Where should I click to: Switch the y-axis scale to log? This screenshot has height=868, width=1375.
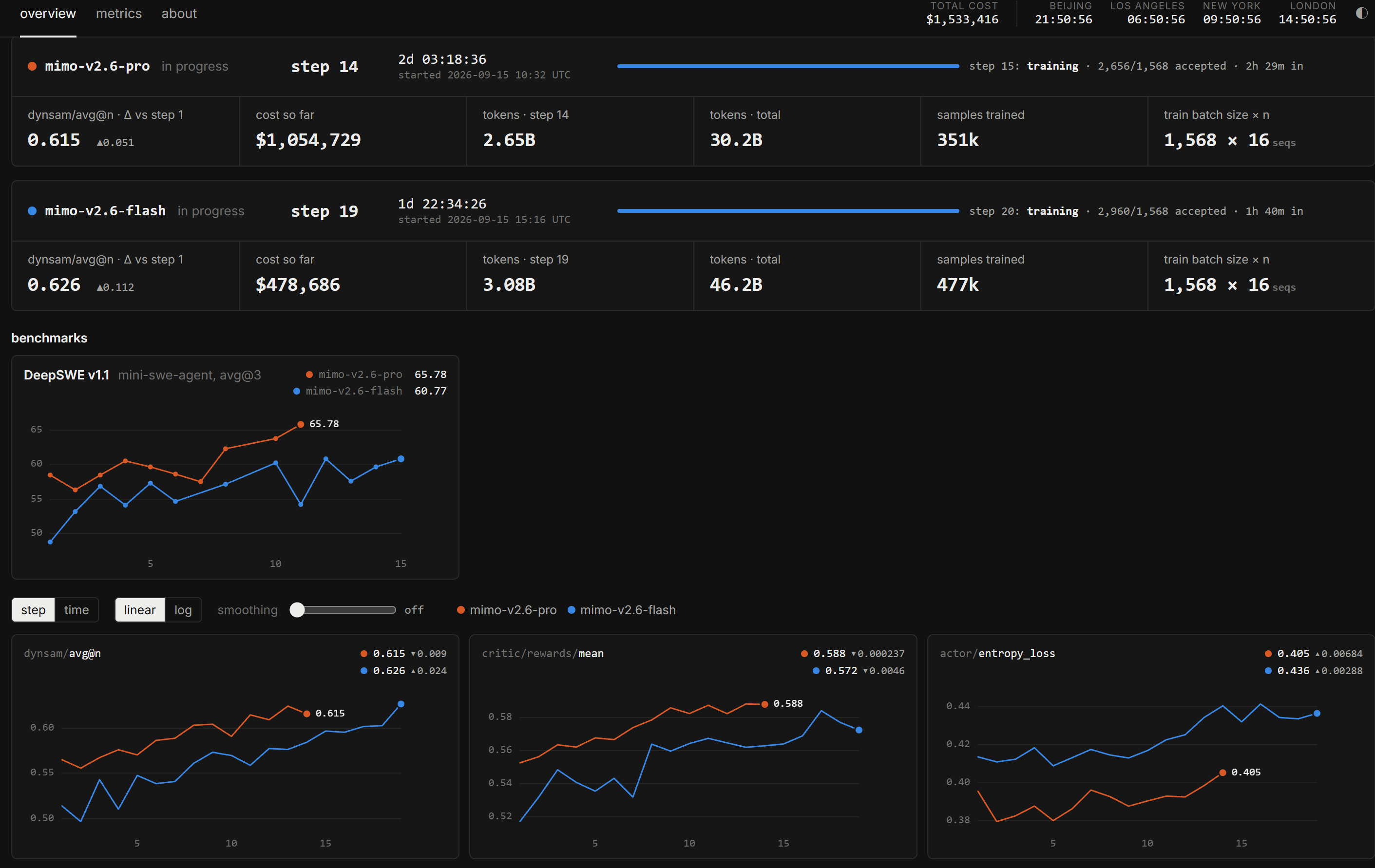tap(183, 610)
